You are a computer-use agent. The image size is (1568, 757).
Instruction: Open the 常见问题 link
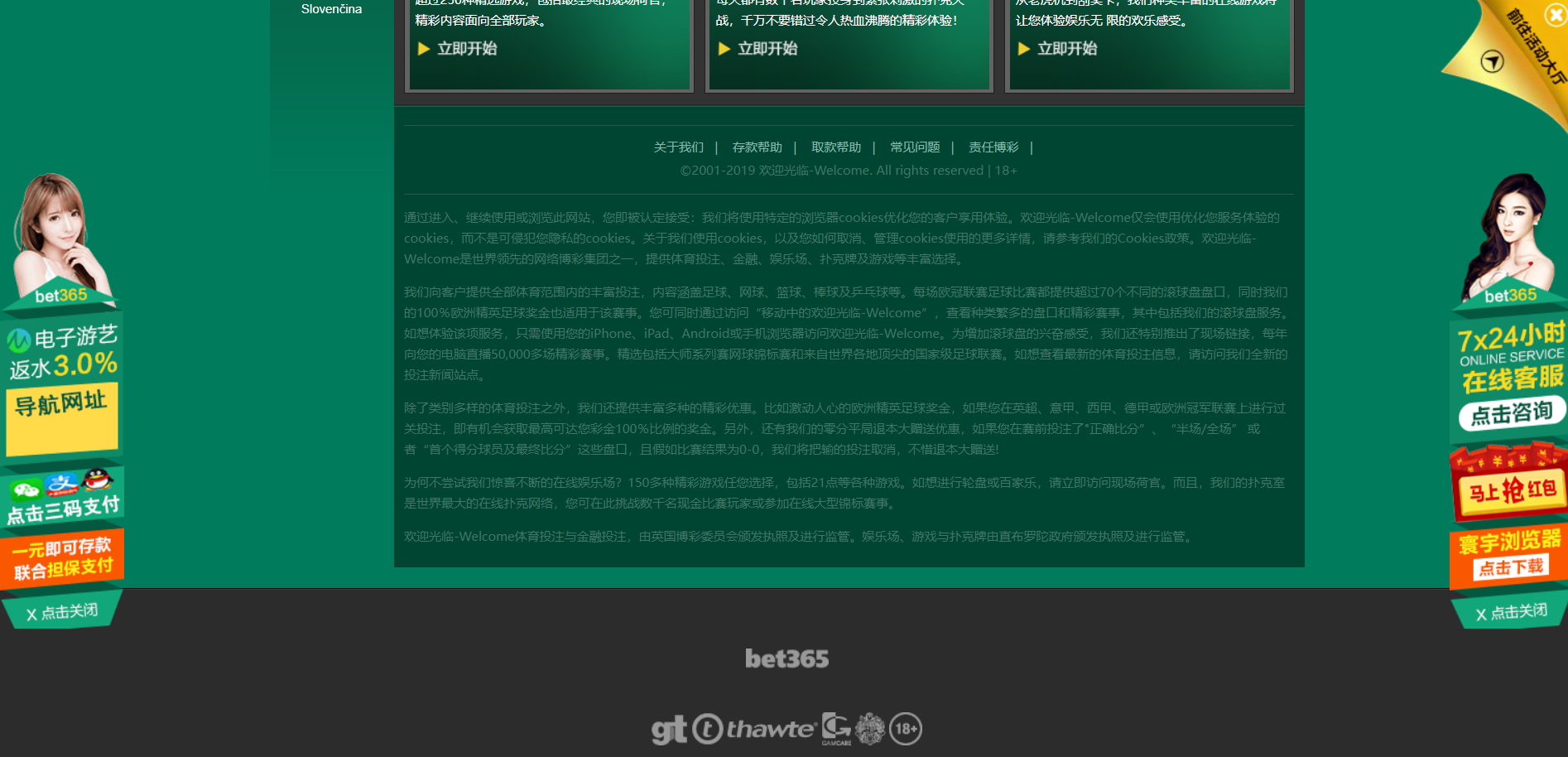coord(915,147)
